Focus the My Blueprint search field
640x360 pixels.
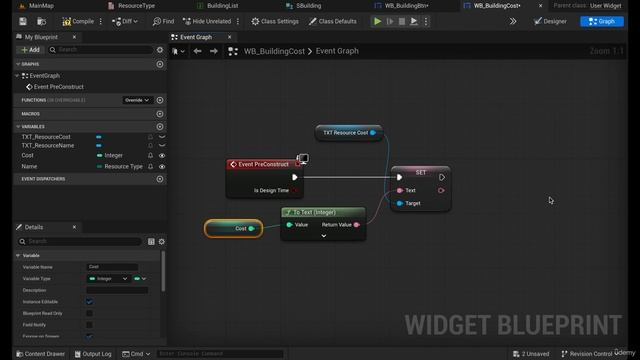pos(101,50)
